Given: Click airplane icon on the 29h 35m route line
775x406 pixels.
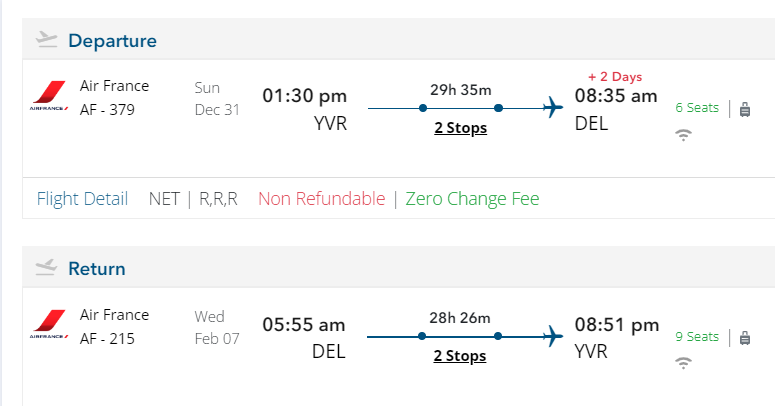Looking at the screenshot, I should click(x=551, y=108).
